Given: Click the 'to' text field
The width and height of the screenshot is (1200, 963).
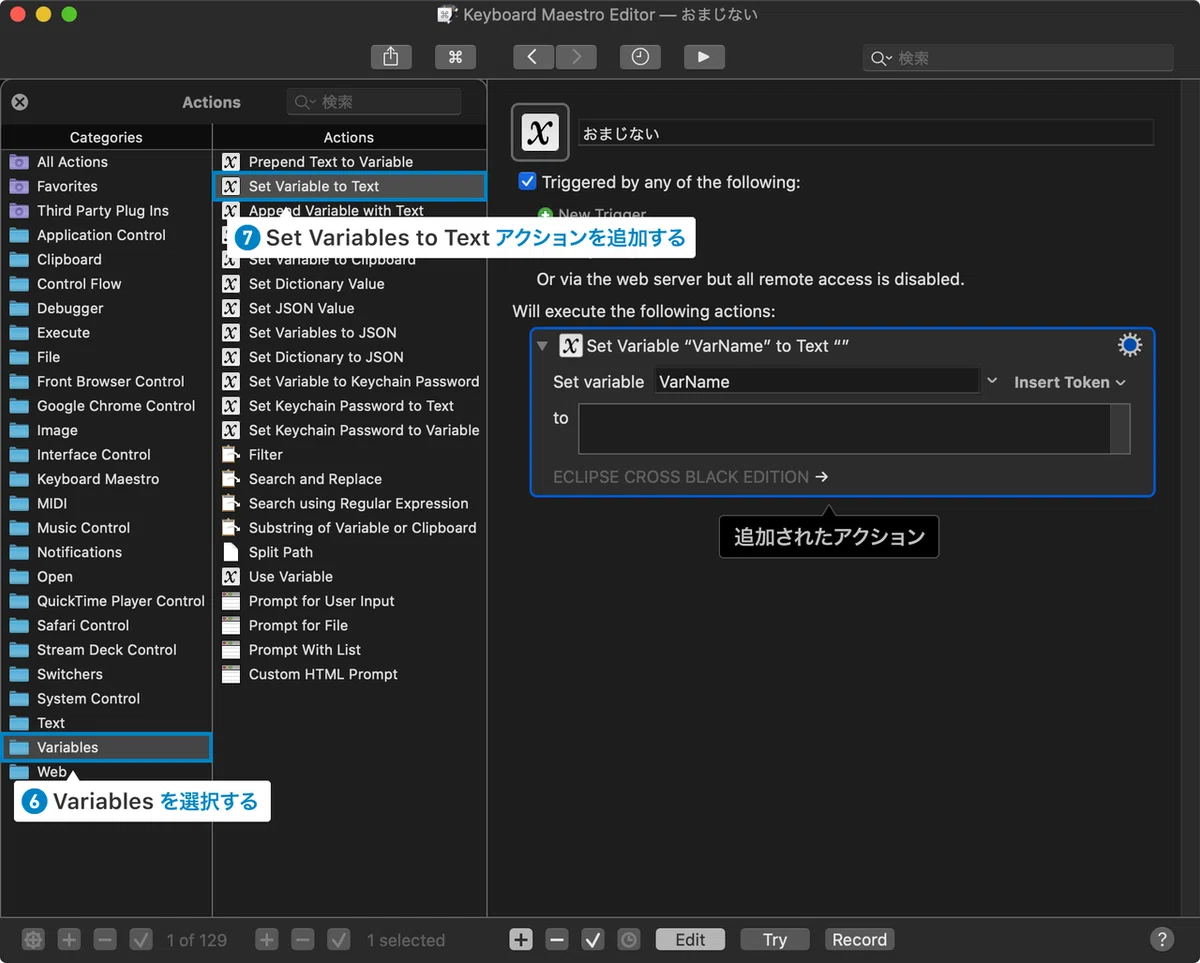Looking at the screenshot, I should click(854, 429).
